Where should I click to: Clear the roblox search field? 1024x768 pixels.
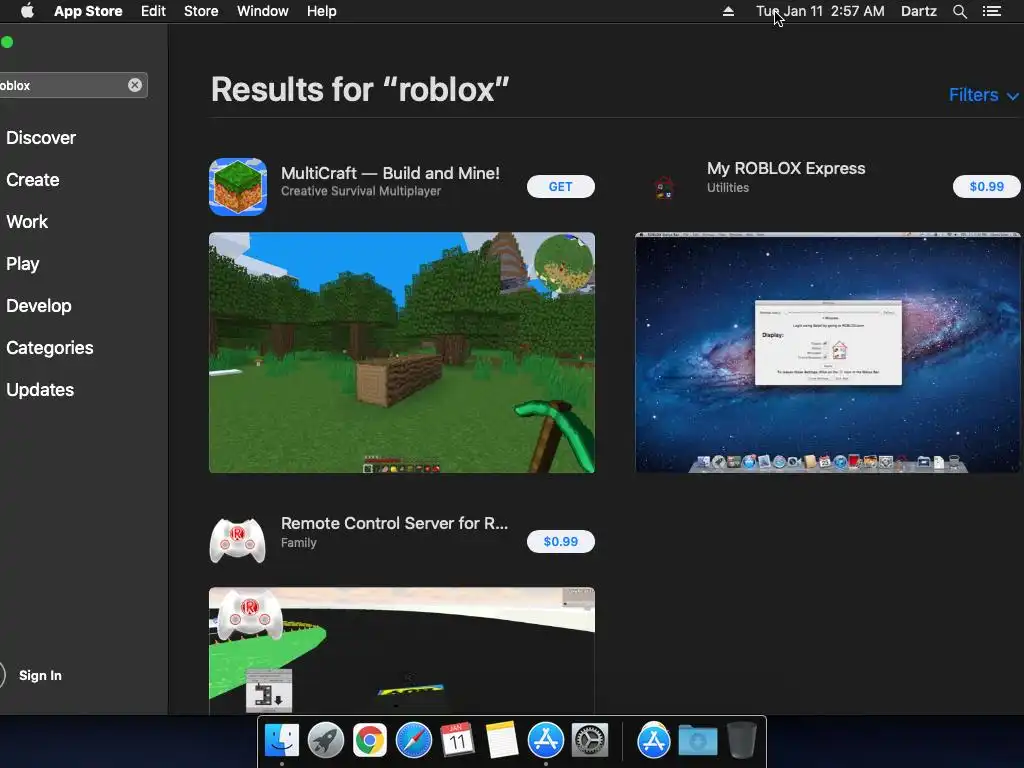[135, 85]
